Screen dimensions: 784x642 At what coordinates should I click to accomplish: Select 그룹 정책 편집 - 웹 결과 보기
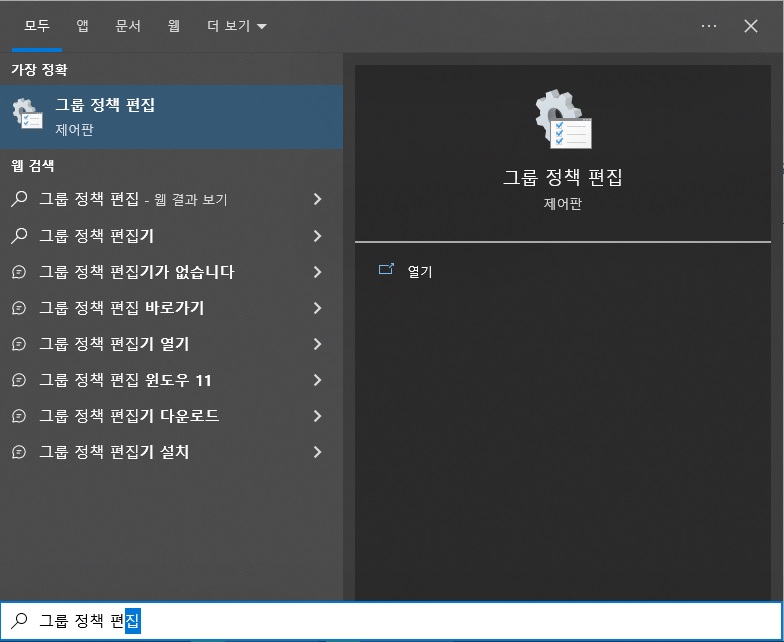pos(172,199)
